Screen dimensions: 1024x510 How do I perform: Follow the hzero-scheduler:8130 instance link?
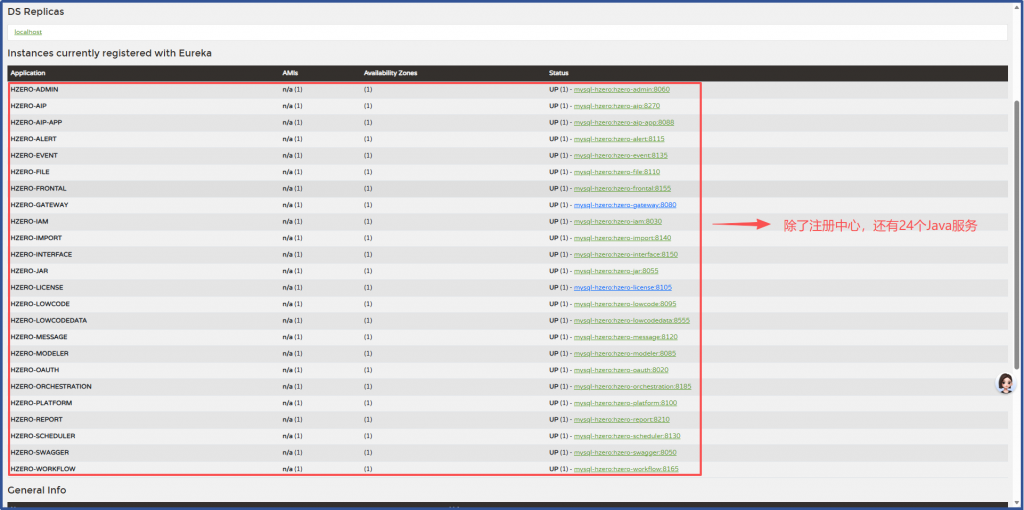point(627,436)
